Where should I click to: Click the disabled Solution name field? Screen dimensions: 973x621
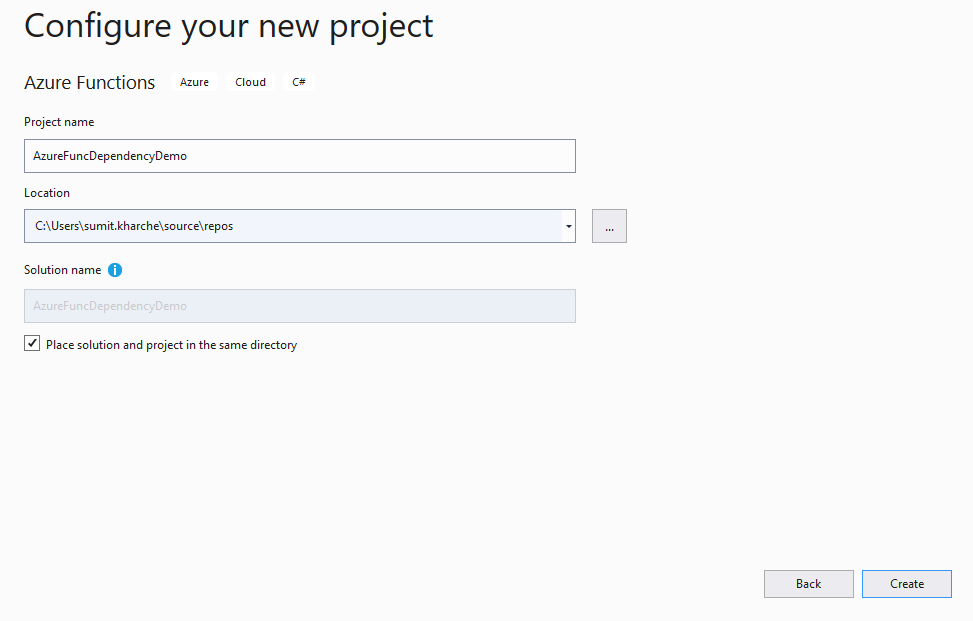point(300,306)
